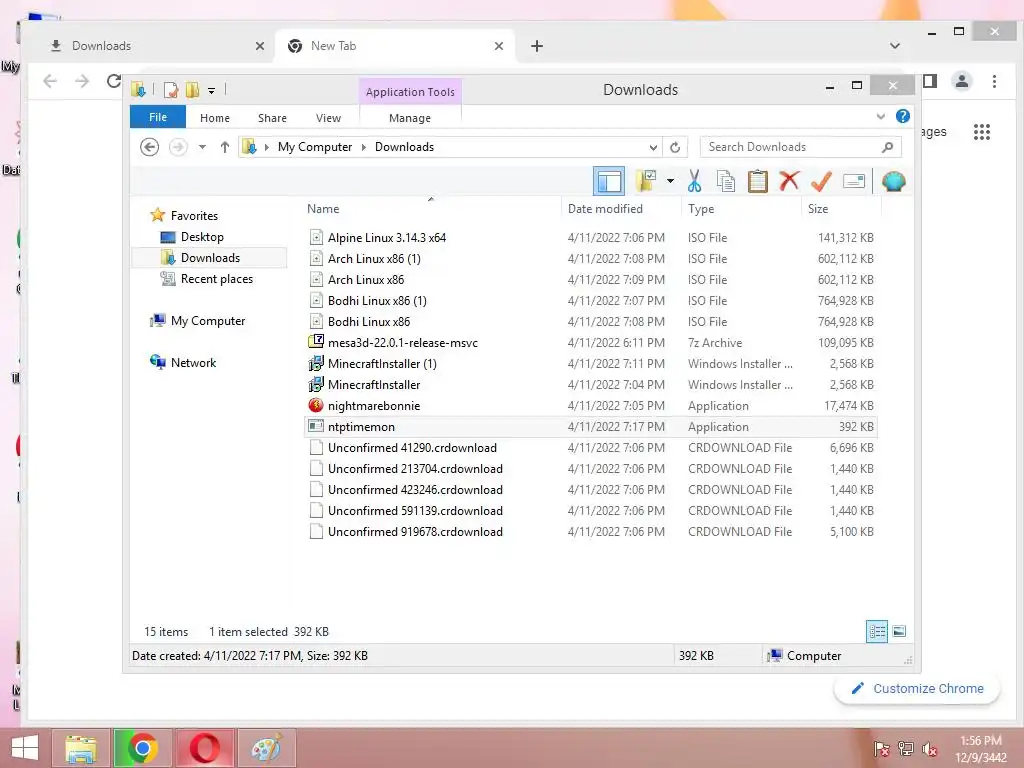Click the Chrome profile avatar icon

[962, 81]
